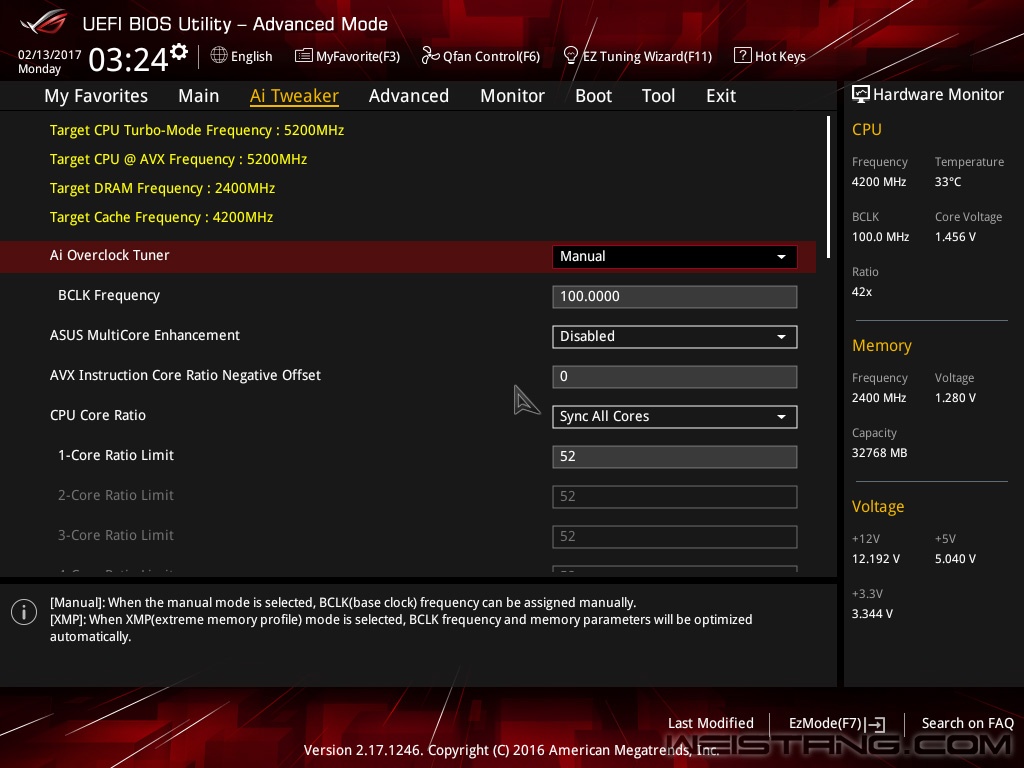Click Target DRAM Frequency : 2400MHz text

click(x=163, y=189)
